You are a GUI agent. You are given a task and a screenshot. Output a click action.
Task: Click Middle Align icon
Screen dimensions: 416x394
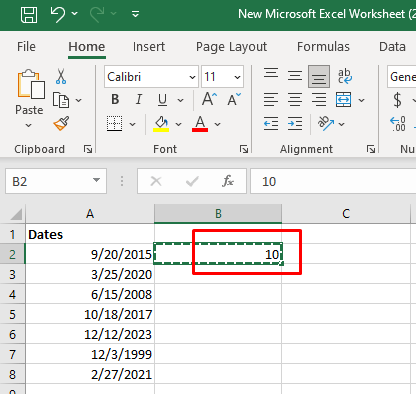pos(295,76)
